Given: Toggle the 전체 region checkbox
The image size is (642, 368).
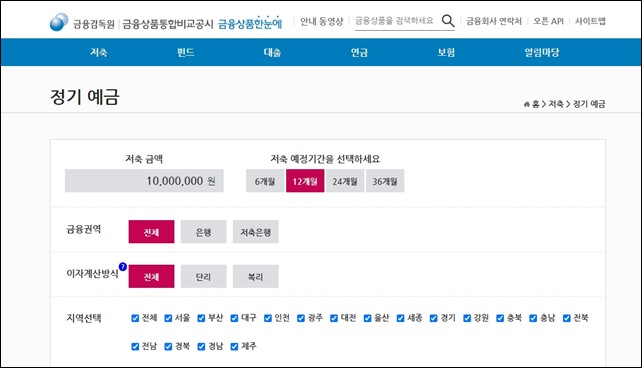Looking at the screenshot, I should click(x=135, y=318).
